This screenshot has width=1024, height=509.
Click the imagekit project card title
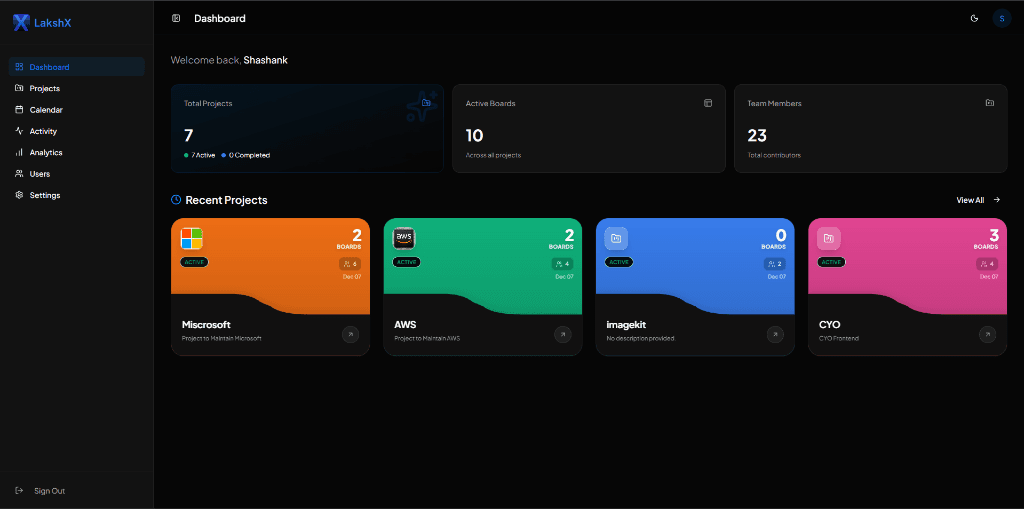[627, 324]
